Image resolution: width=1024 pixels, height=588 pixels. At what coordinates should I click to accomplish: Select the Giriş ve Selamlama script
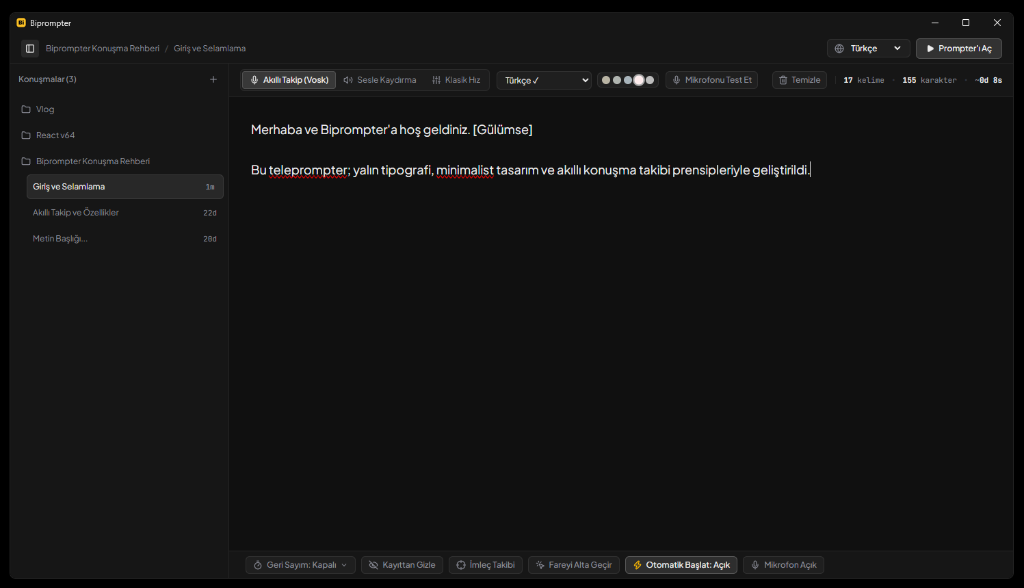125,187
